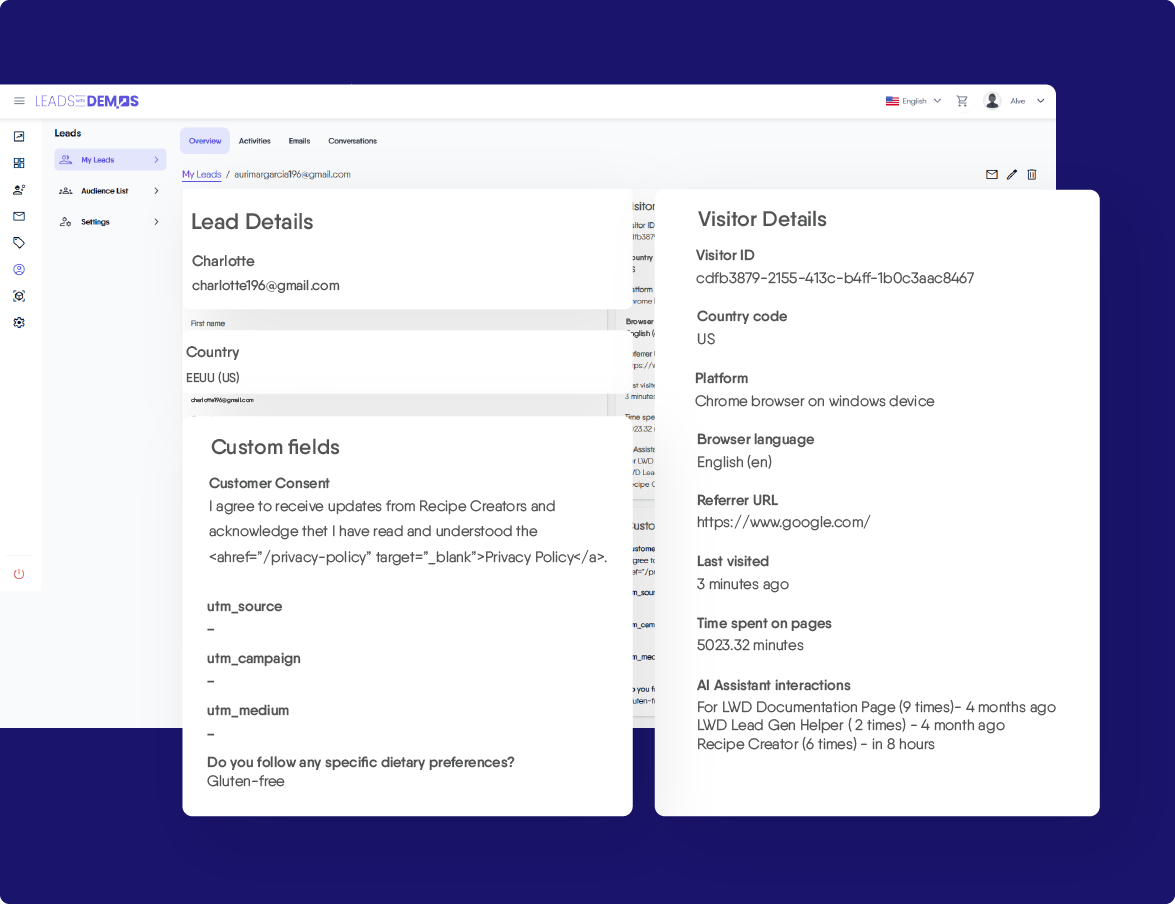Open the analytics arrow icon at sidebar top
1175x904 pixels.
pos(19,136)
